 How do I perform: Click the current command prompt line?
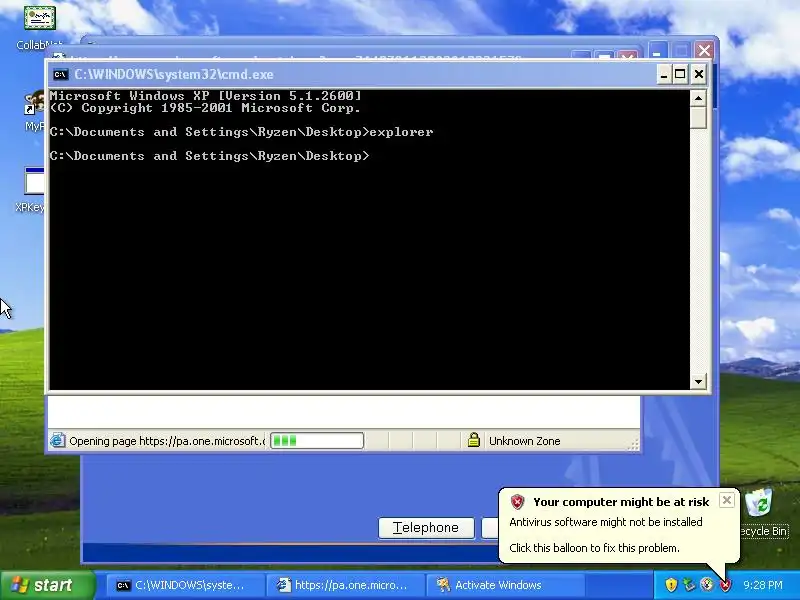tap(209, 156)
